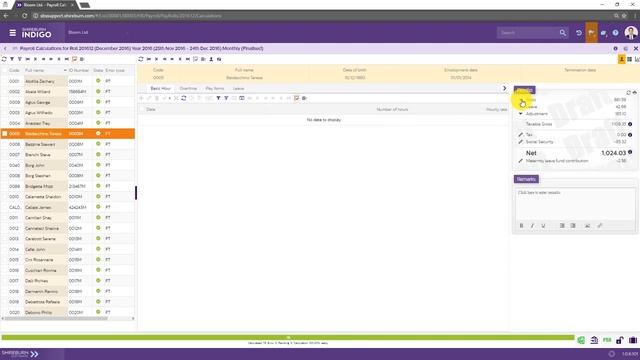Click the unlock padlock icon in footer

click(620, 340)
